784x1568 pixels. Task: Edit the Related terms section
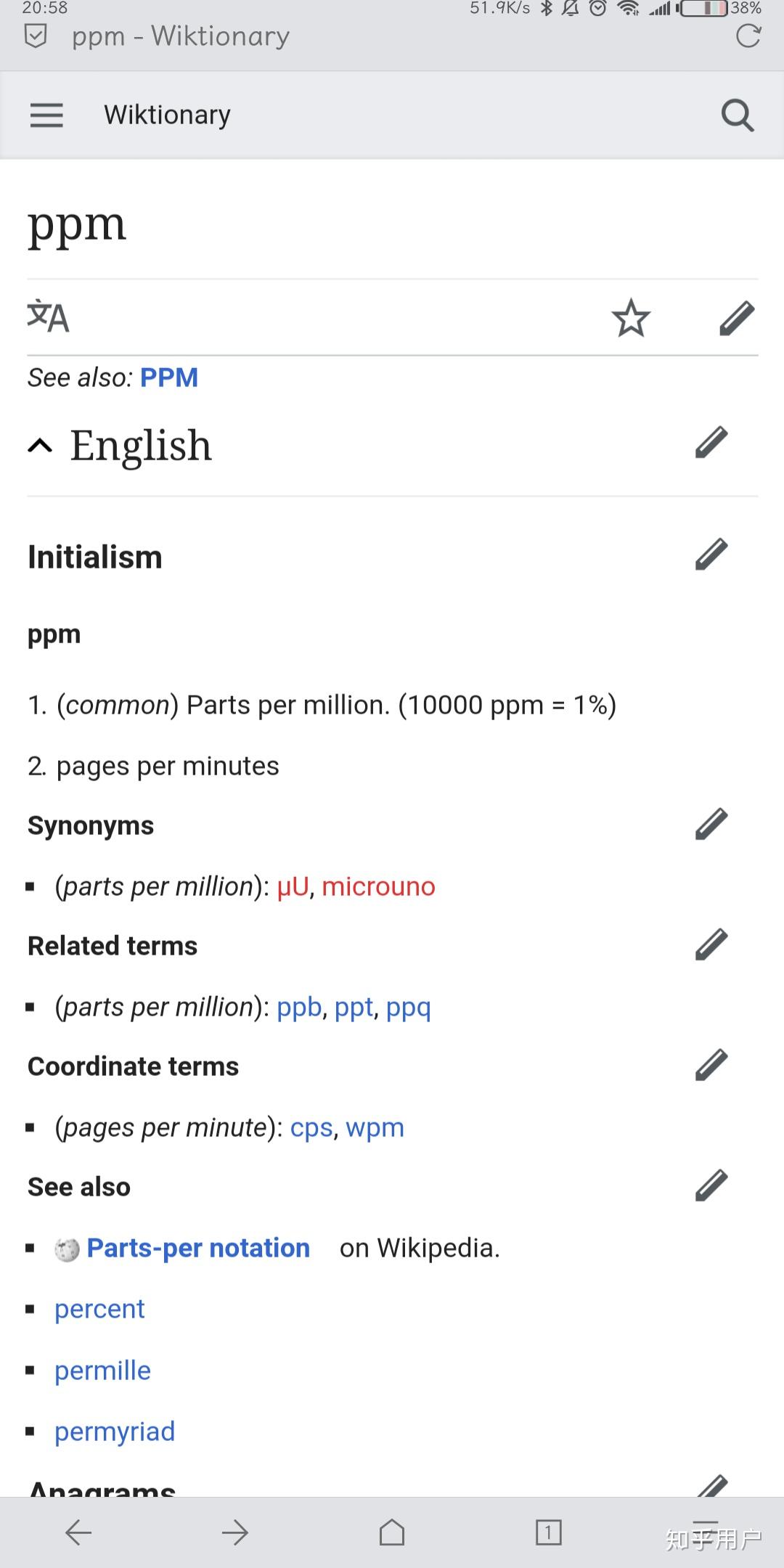tap(710, 944)
